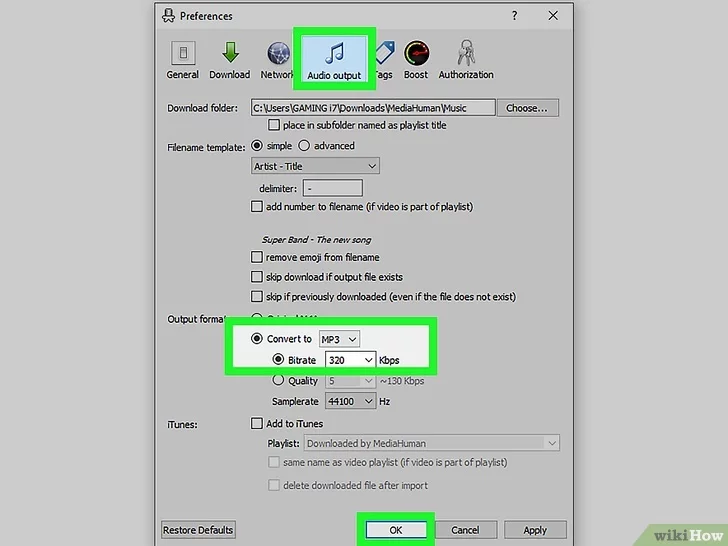This screenshot has width=728, height=546.
Task: Click the Restore Defaults button
Action: (x=198, y=530)
